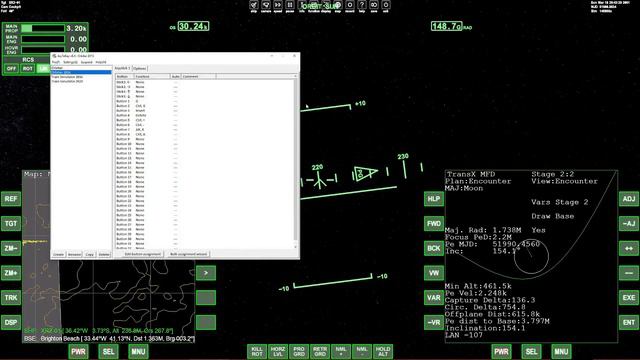Click ++ increment button on TransX MFD

629,248
